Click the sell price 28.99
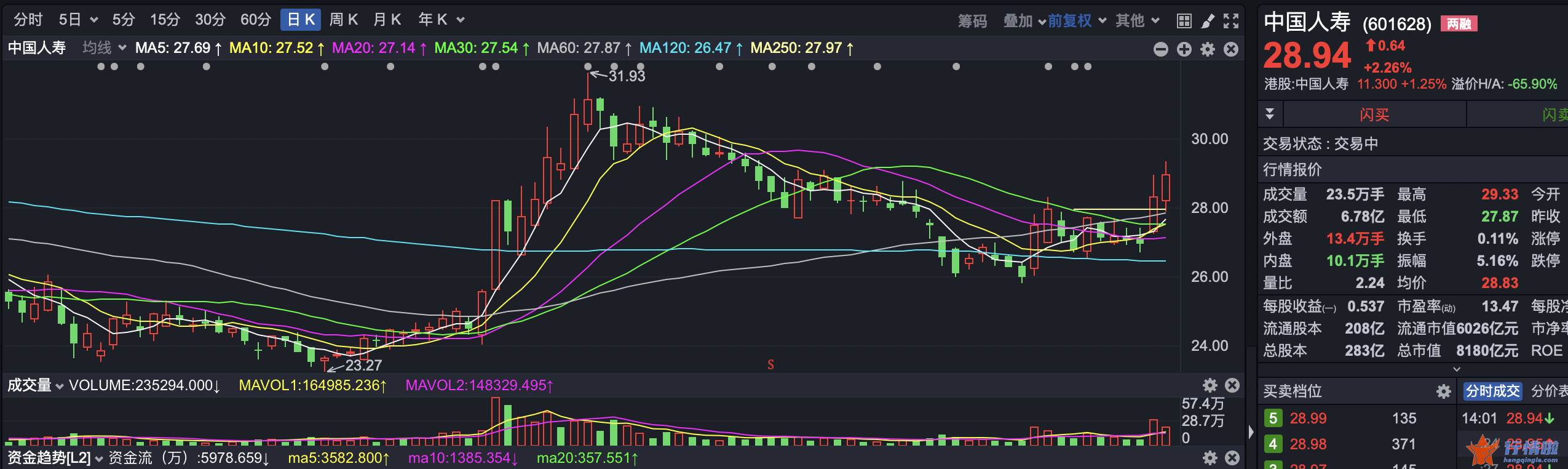Image resolution: width=1568 pixels, height=469 pixels. (x=1308, y=419)
